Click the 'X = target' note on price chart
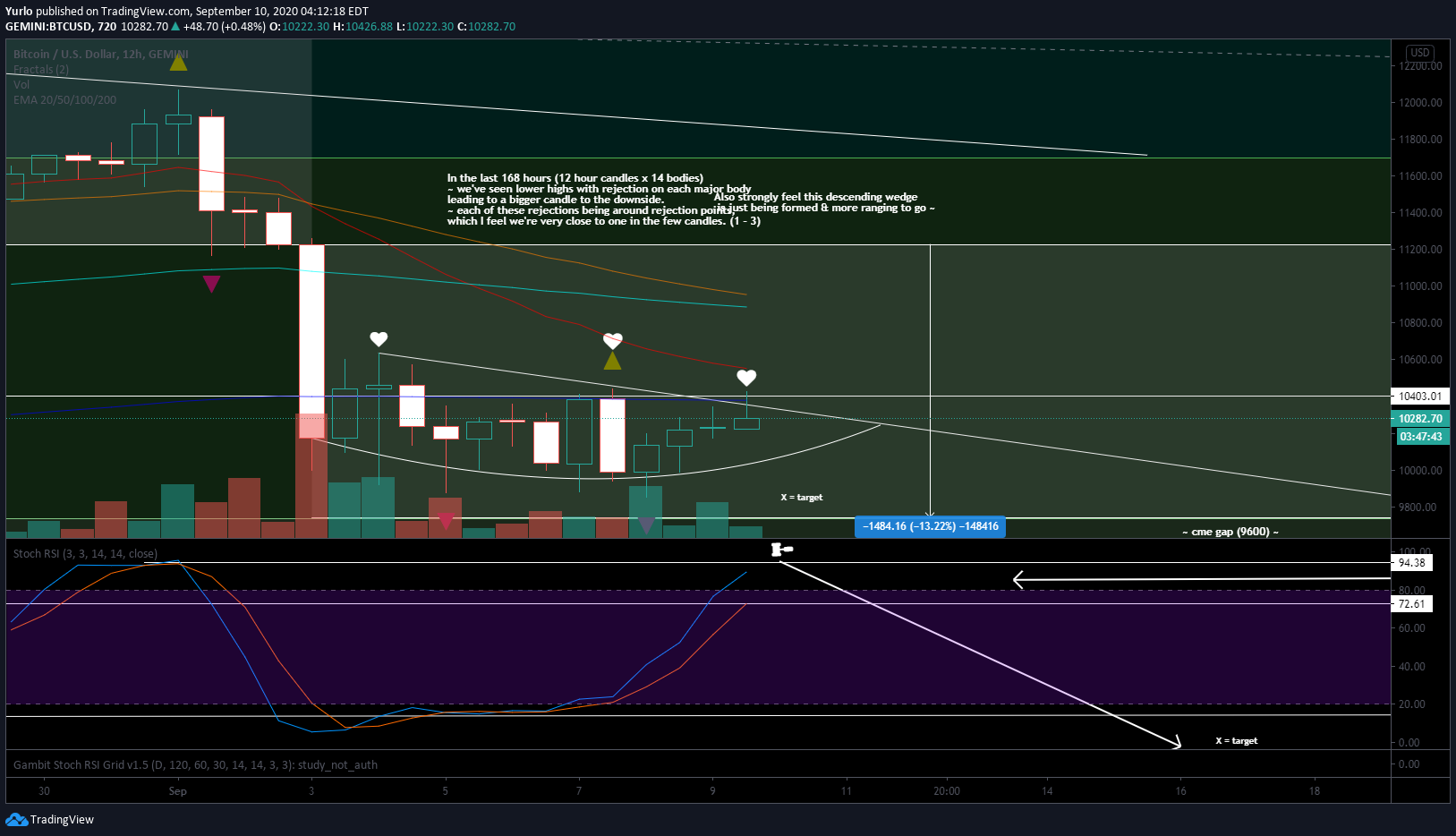 pos(802,498)
